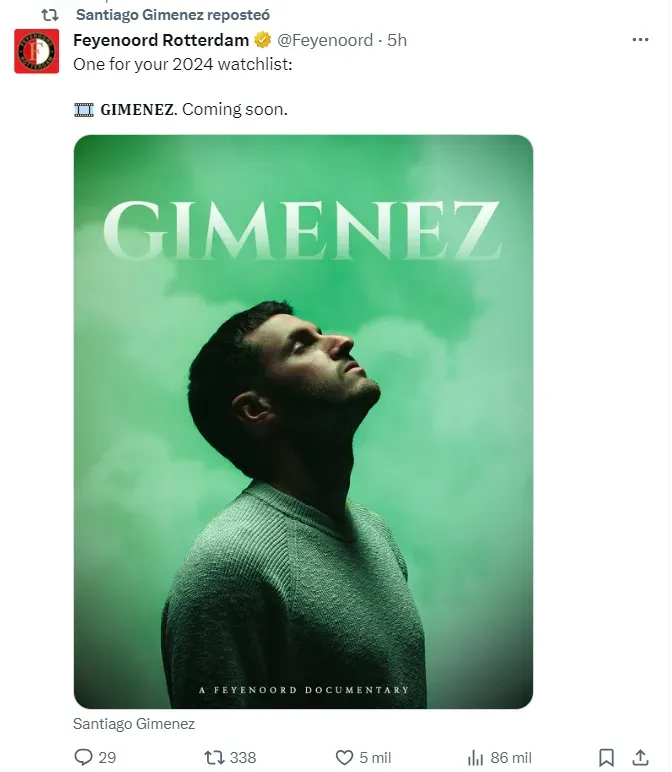Click the 5 mil likes count

[x=375, y=757]
